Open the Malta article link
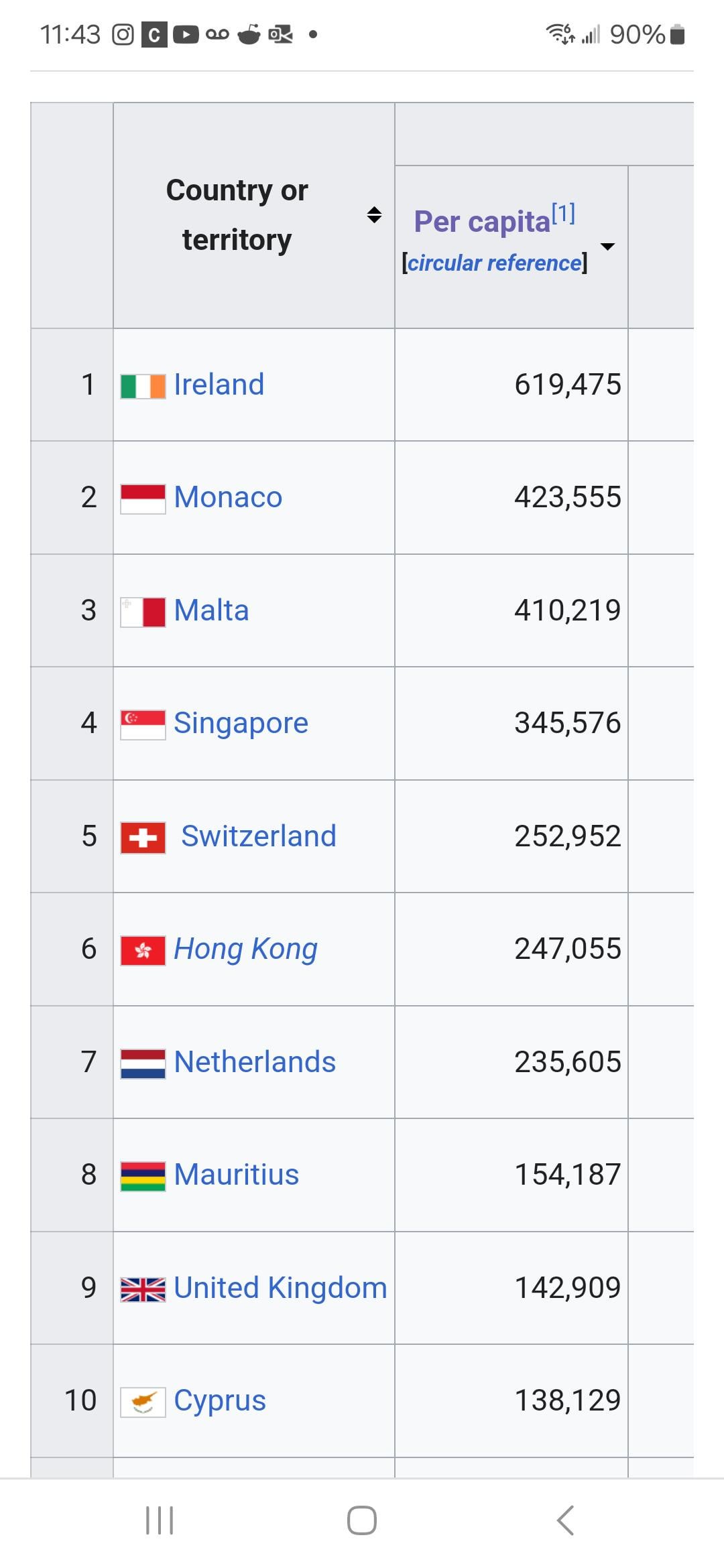The width and height of the screenshot is (724, 1568). tap(211, 610)
